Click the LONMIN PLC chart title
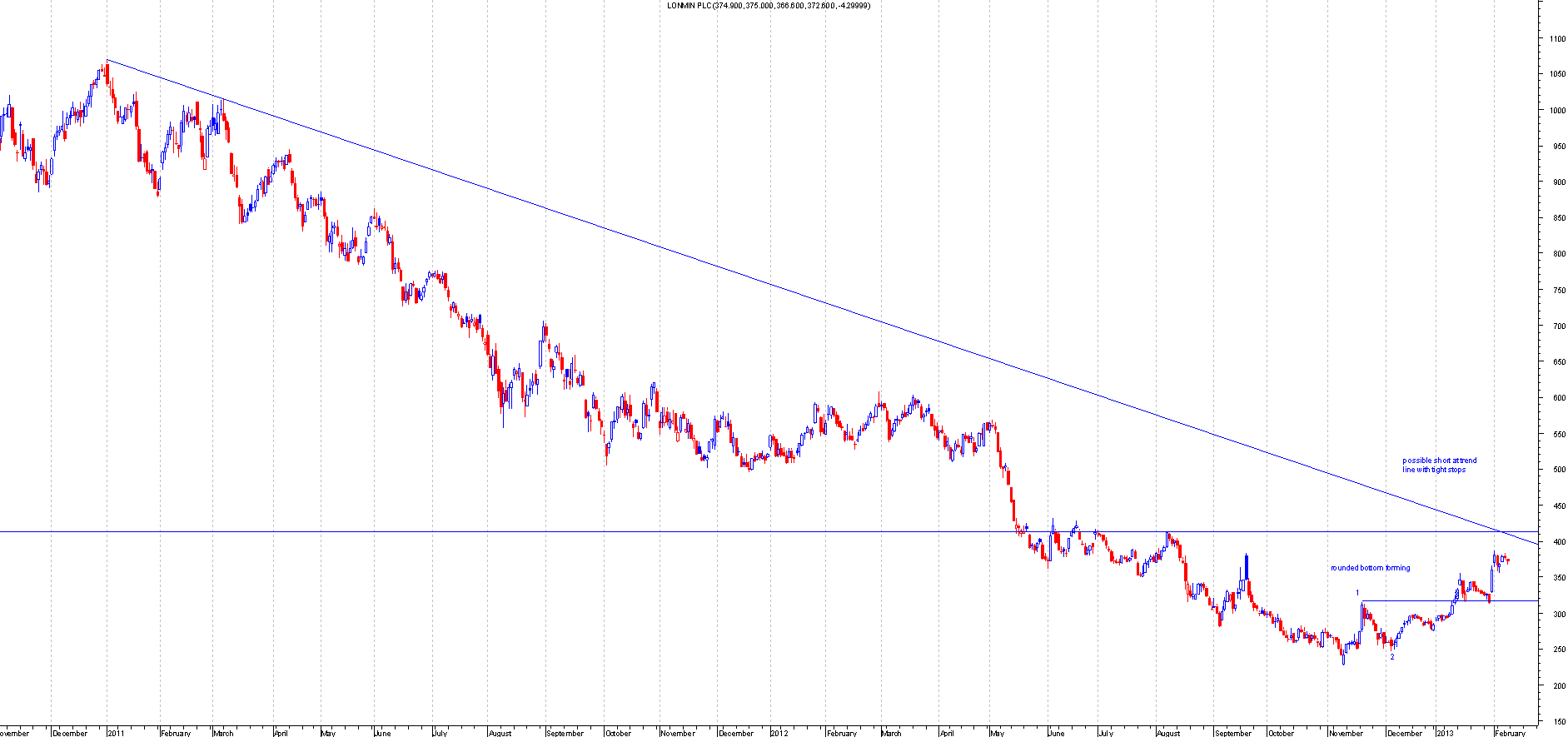1568x737 pixels. (x=769, y=6)
